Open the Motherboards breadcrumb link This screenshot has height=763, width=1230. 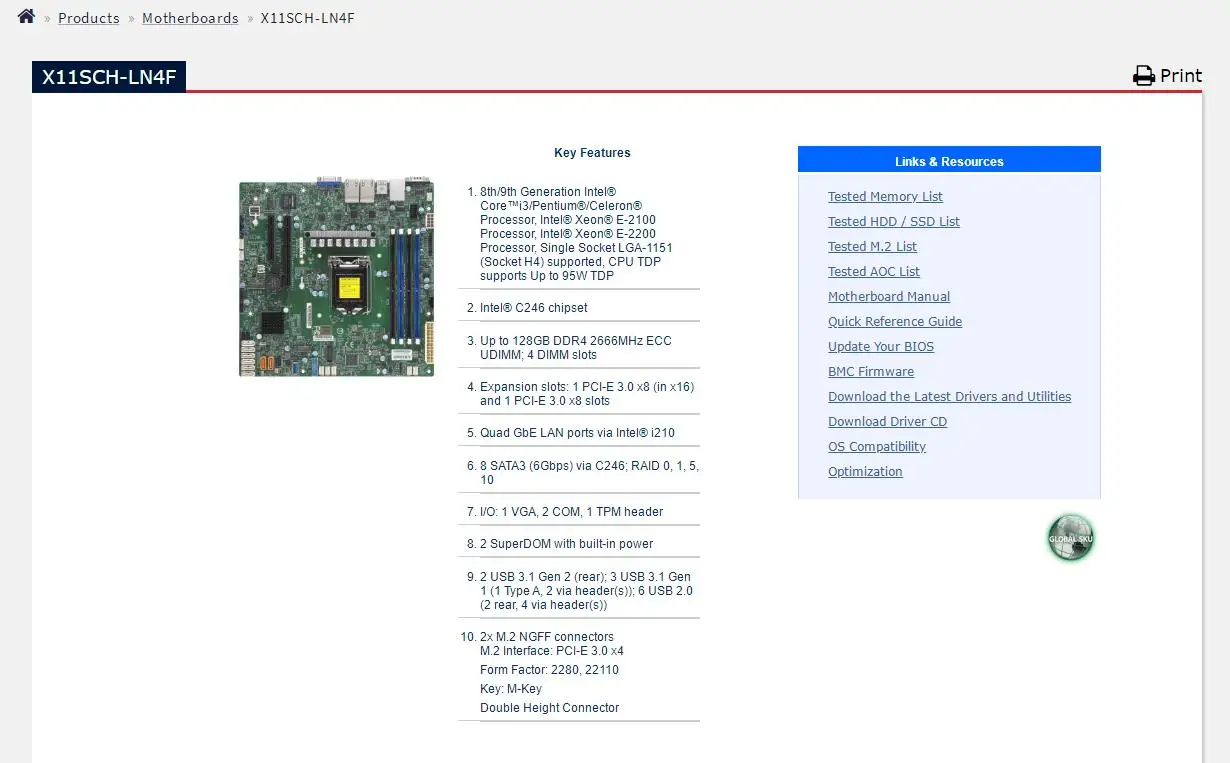pyautogui.click(x=190, y=18)
